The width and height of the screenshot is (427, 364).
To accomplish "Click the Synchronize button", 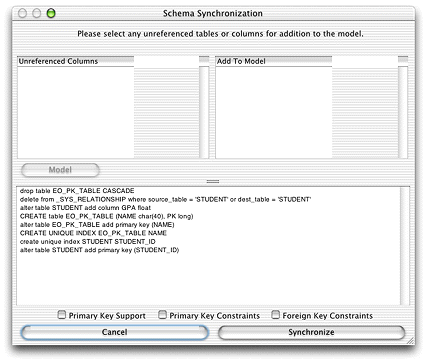I will (311, 332).
